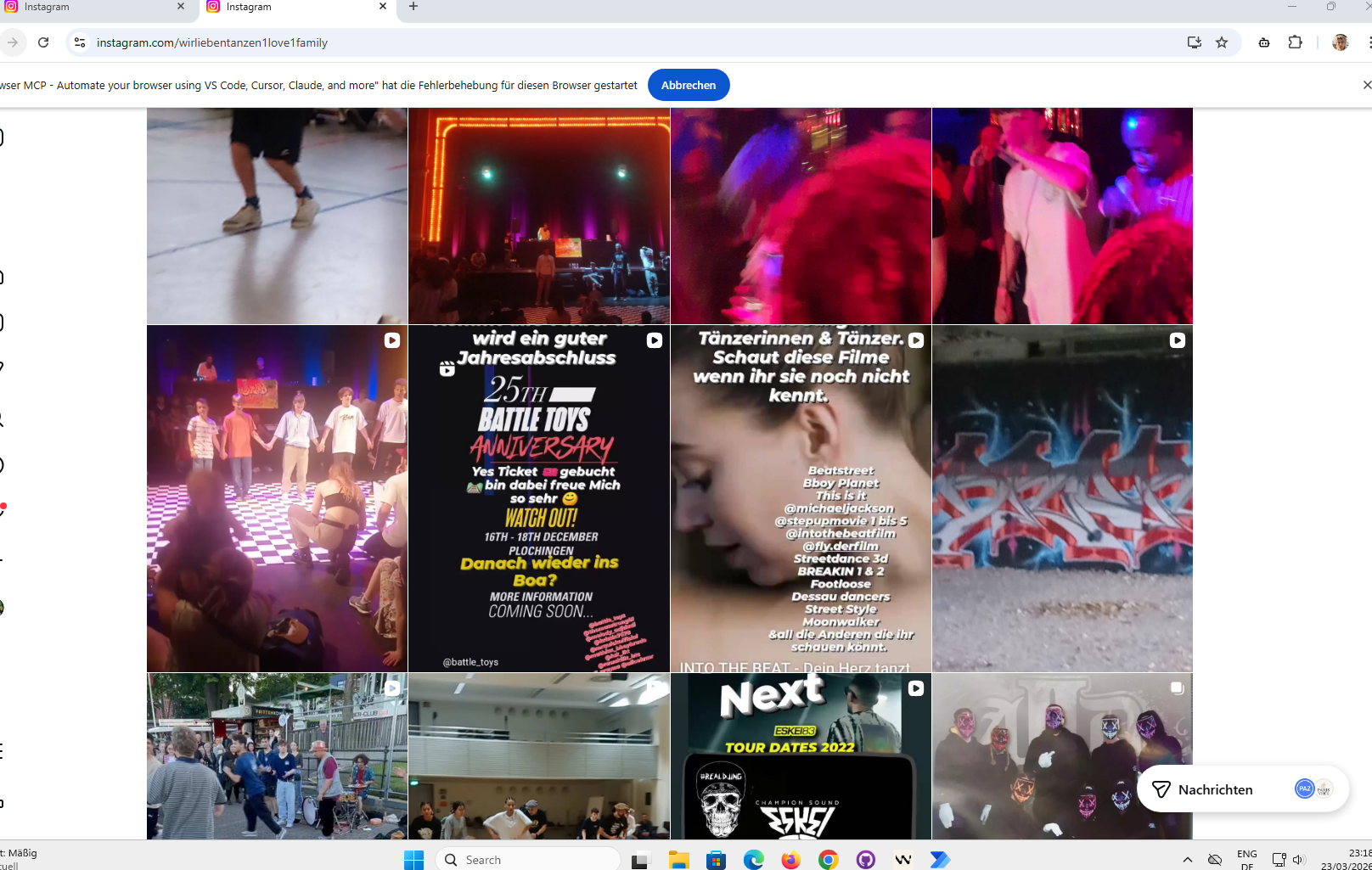Open Chrome profile avatar
This screenshot has height=870, width=1372.
(x=1341, y=42)
